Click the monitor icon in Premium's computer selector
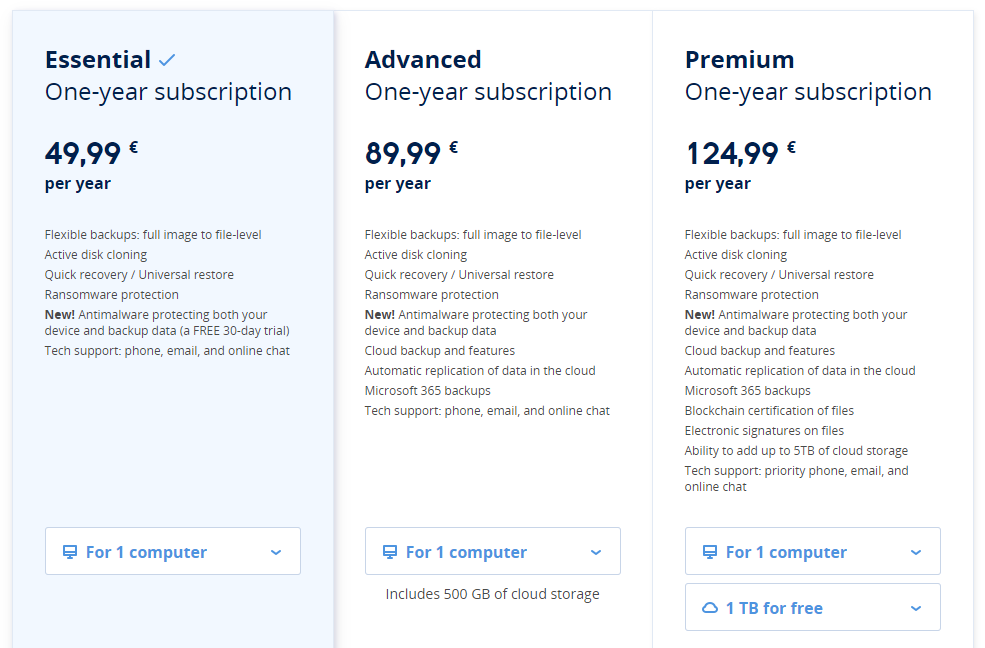The height and width of the screenshot is (648, 985). (x=710, y=552)
